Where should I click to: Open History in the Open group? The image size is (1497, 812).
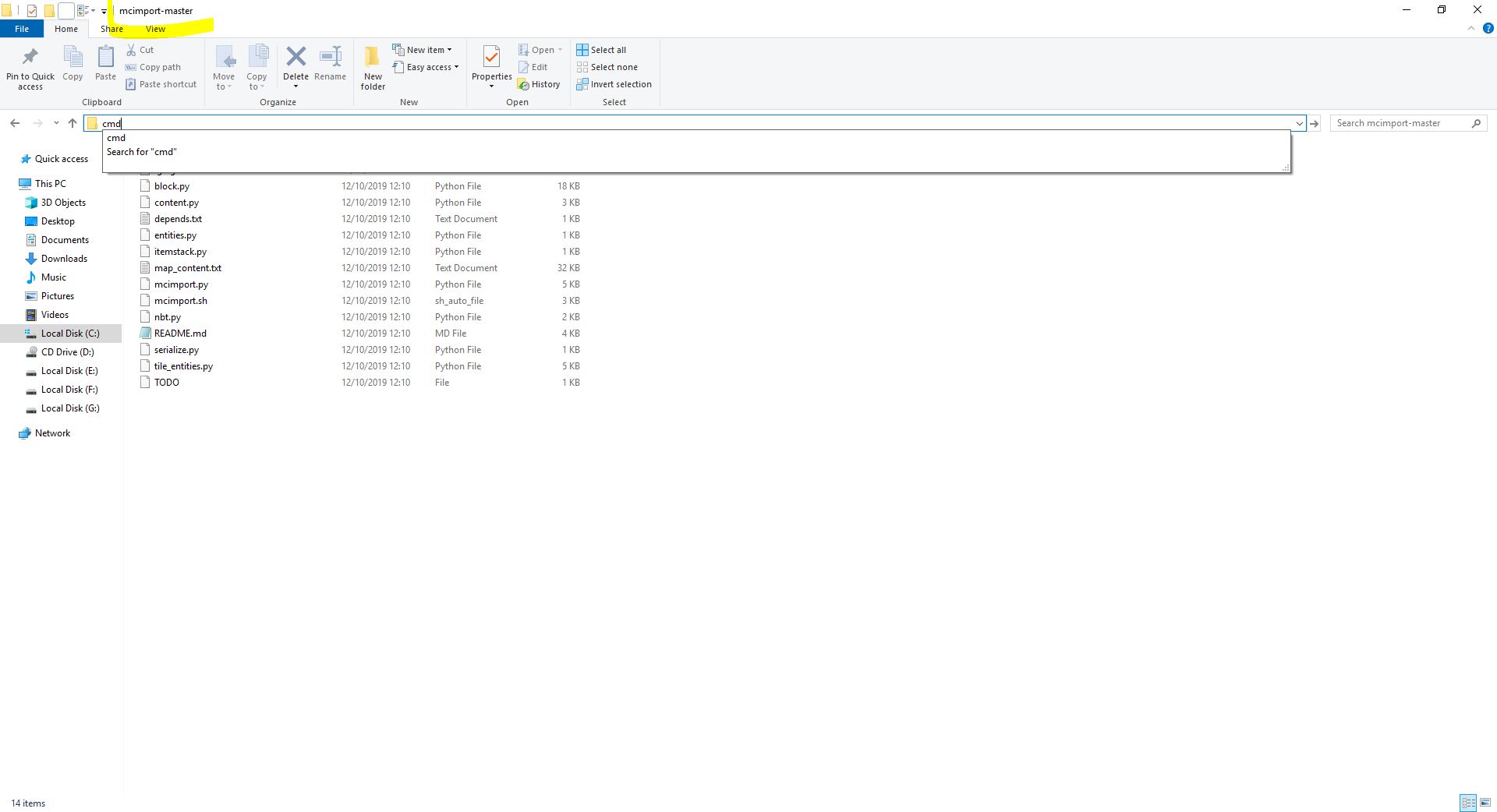539,84
